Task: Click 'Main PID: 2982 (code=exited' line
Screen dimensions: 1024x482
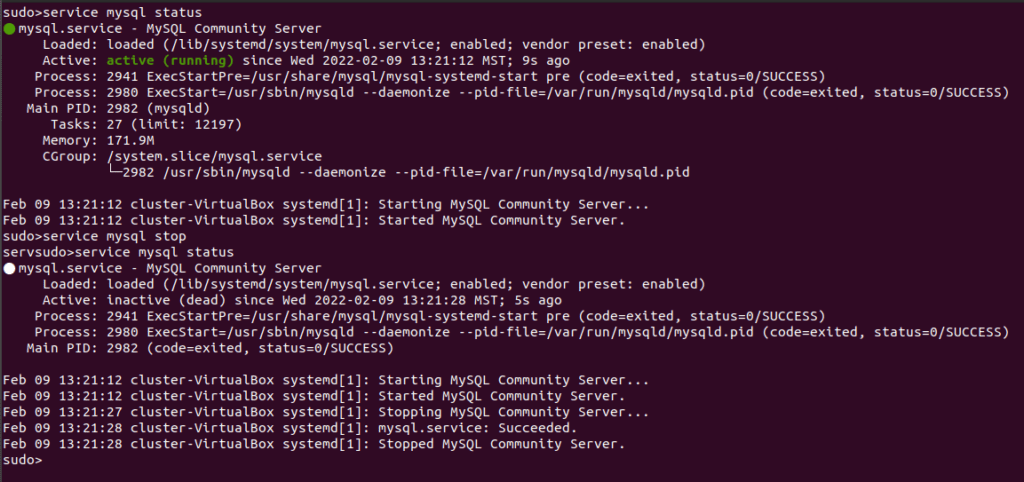Action: (x=210, y=348)
